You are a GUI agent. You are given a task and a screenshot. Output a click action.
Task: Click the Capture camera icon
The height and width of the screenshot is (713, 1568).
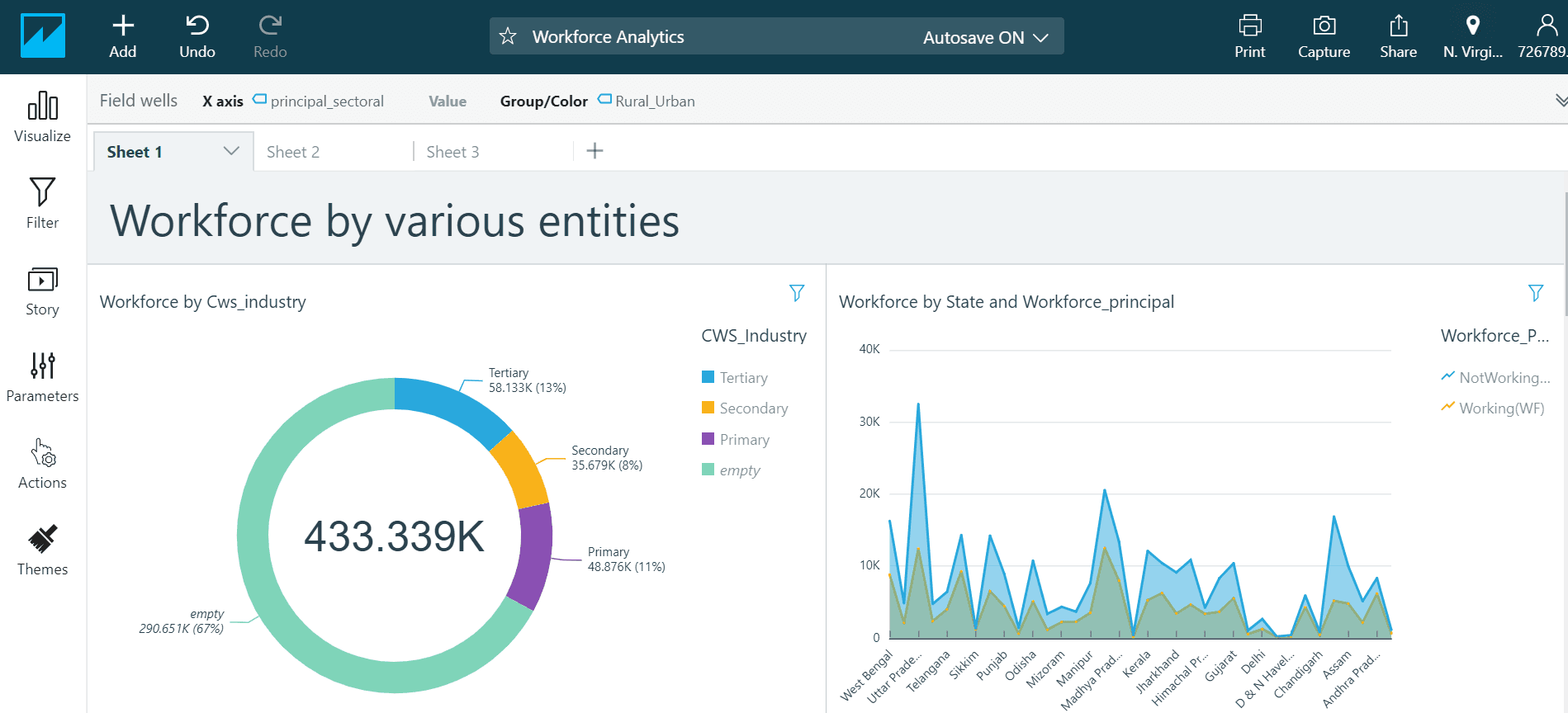click(1324, 26)
